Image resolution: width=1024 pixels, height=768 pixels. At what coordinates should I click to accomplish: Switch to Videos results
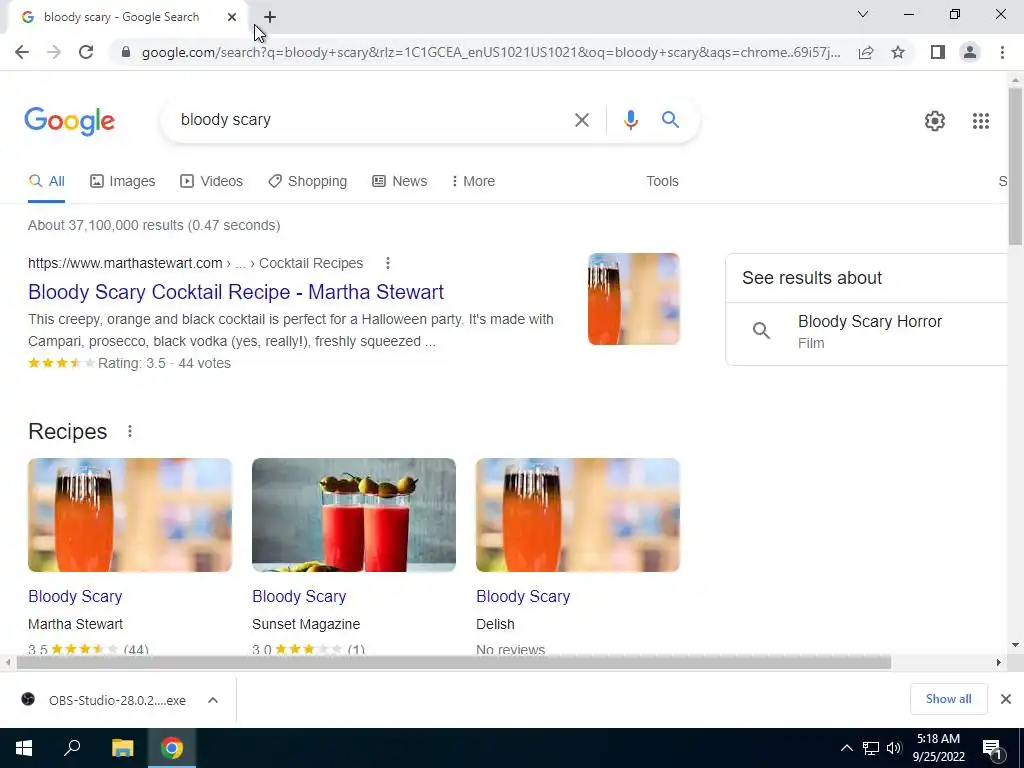(x=212, y=182)
